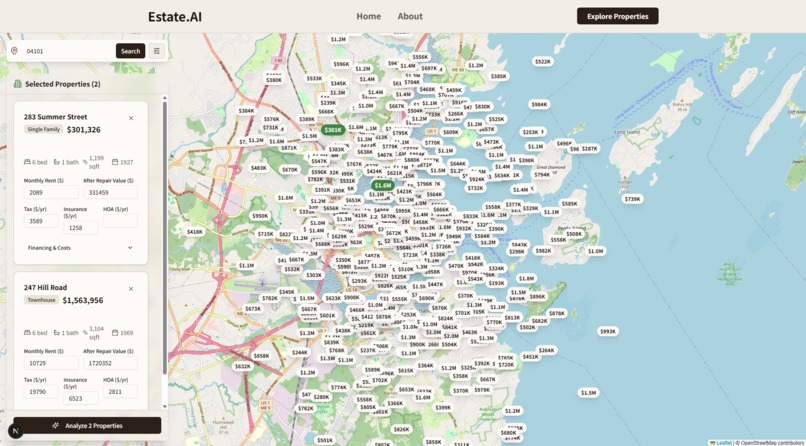Click the Townhouse tag
806x446 pixels.
(42, 300)
